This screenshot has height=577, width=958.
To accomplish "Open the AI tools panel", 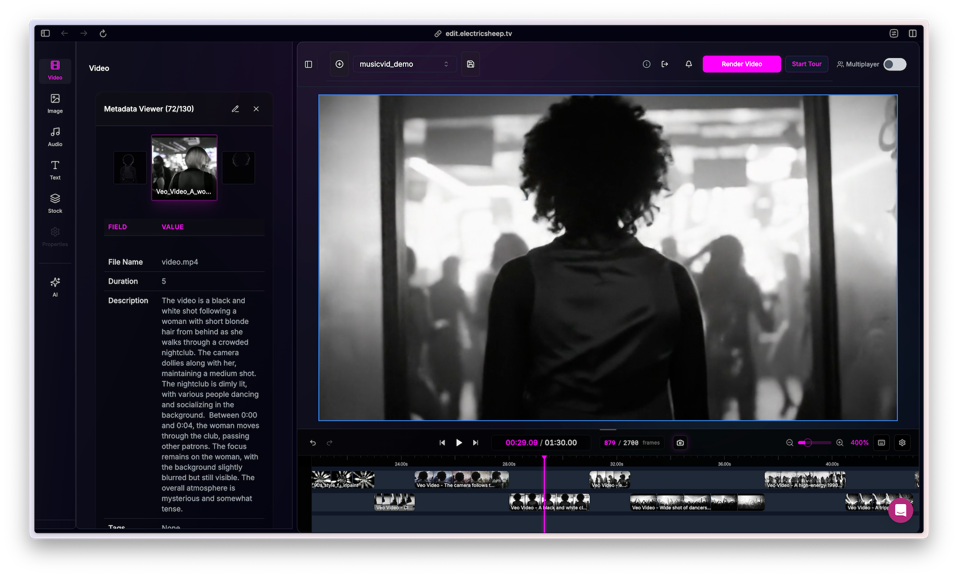I will coord(55,286).
